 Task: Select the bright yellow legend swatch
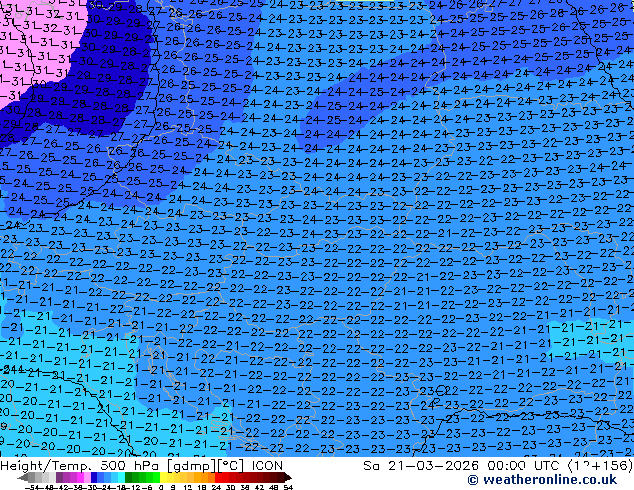(163, 477)
